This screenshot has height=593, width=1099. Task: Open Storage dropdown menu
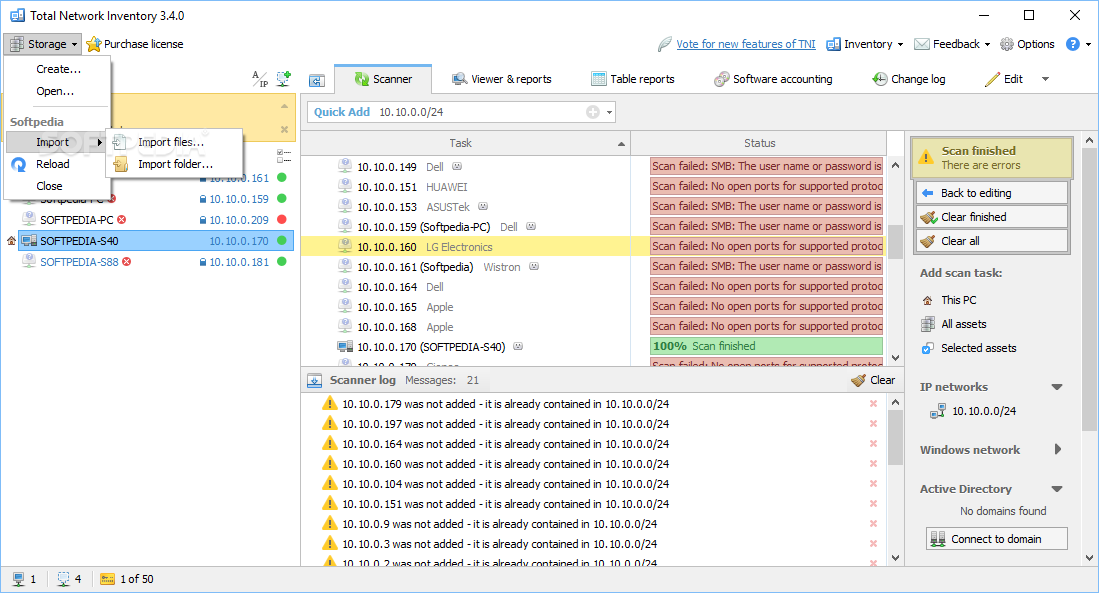click(43, 43)
